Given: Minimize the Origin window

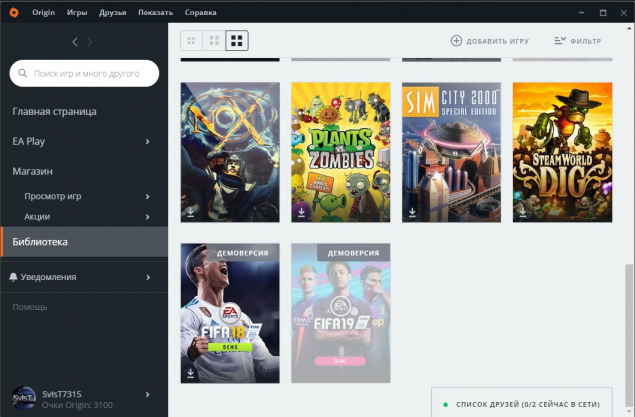Looking at the screenshot, I should 582,13.
